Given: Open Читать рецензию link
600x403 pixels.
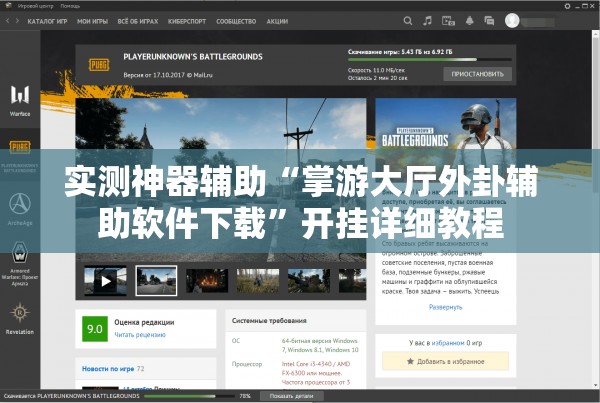Looking at the screenshot, I should point(140,334).
